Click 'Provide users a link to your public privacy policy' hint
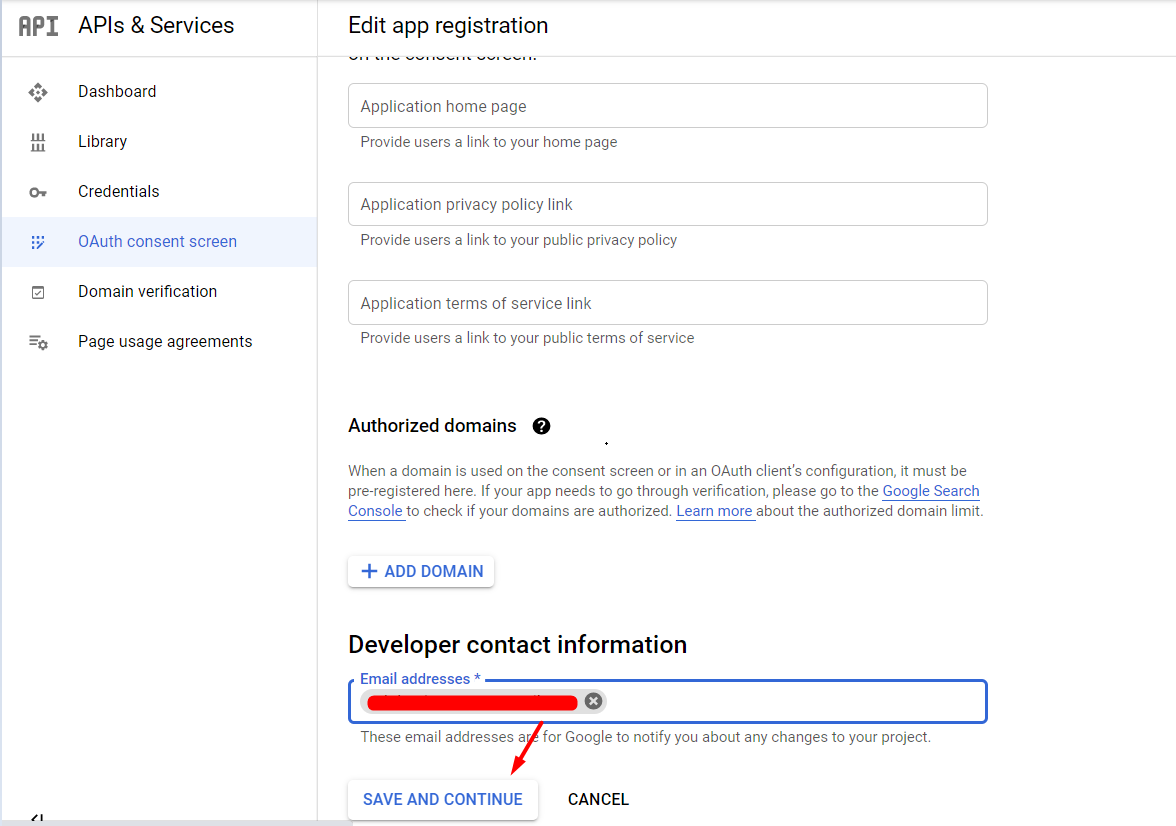The height and width of the screenshot is (826, 1176). pos(519,240)
